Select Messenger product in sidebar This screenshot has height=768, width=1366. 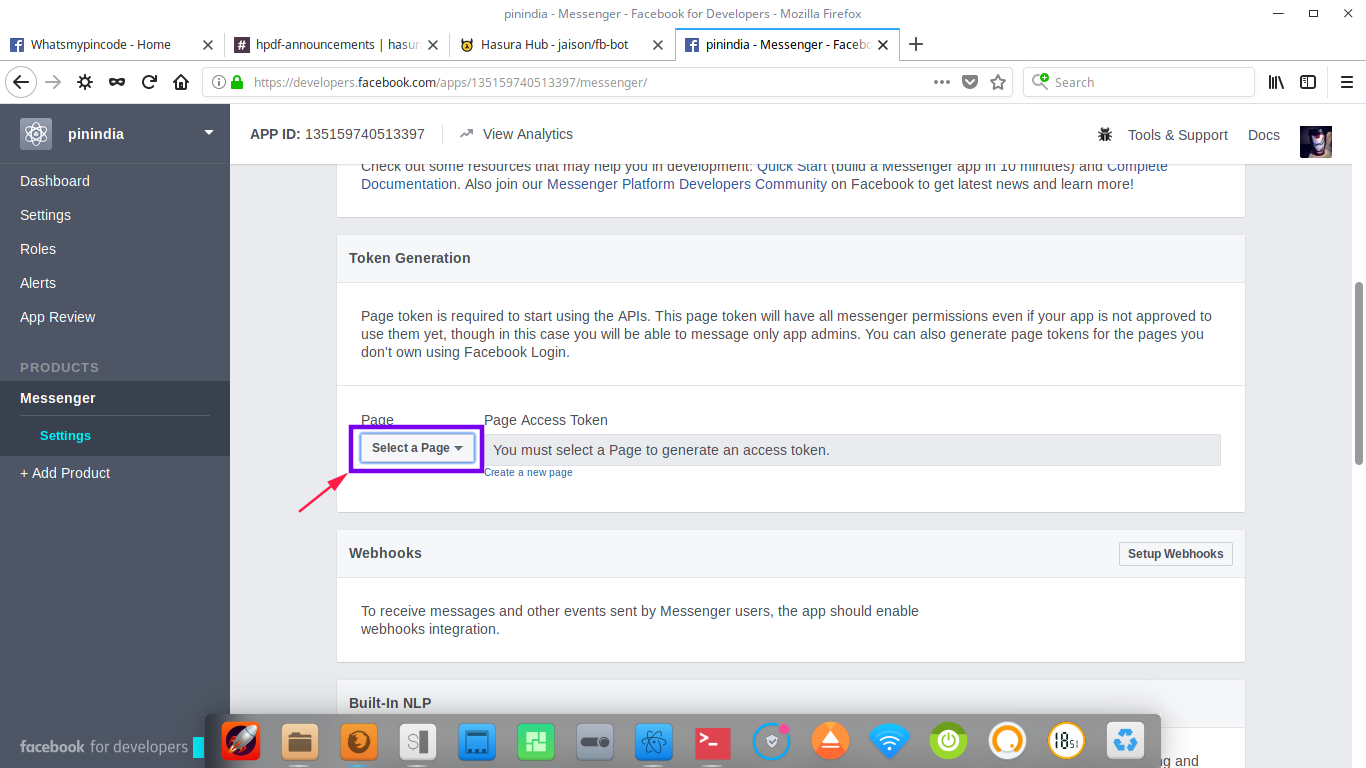point(58,398)
